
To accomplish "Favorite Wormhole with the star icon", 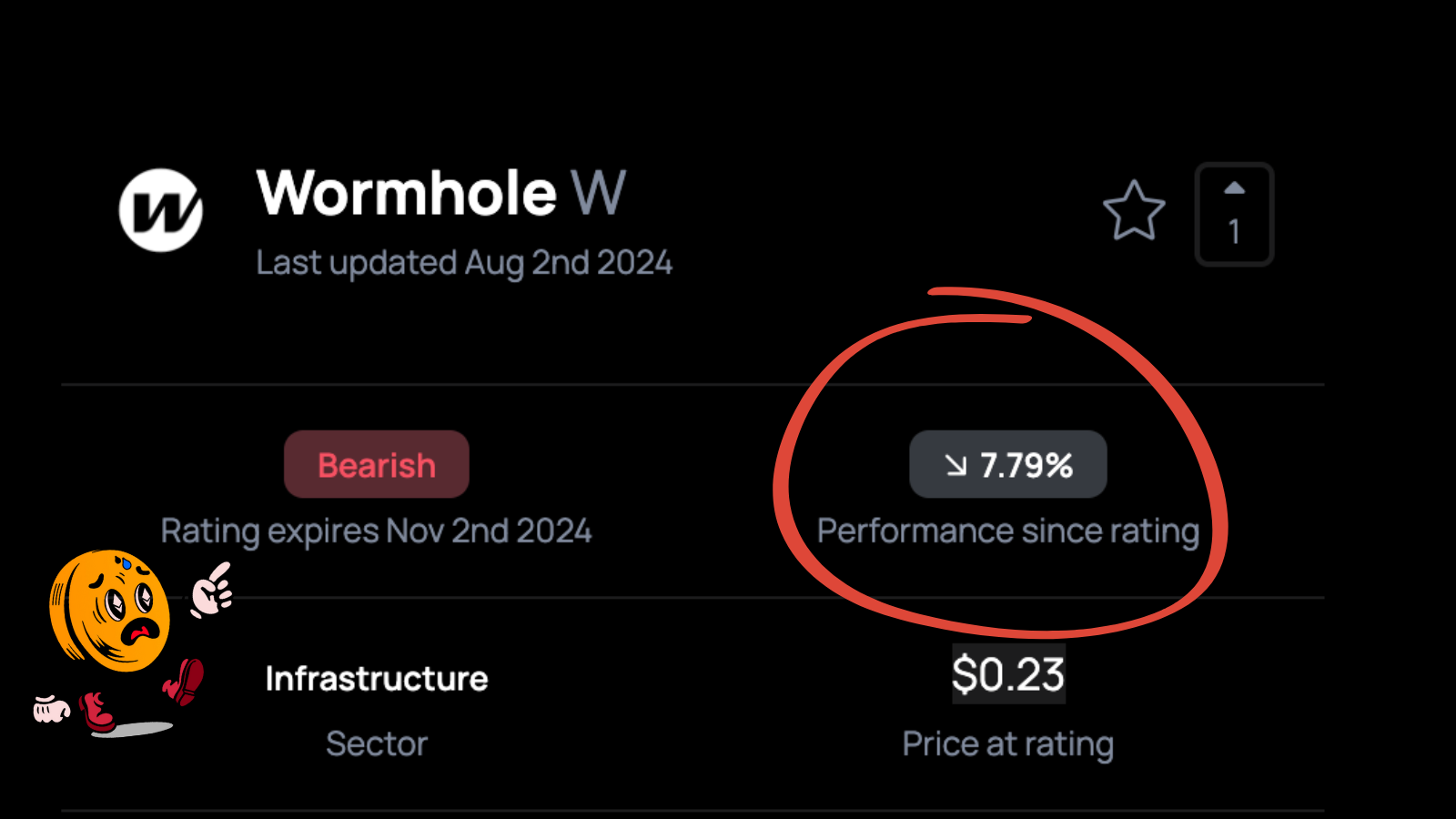I will (1134, 211).
